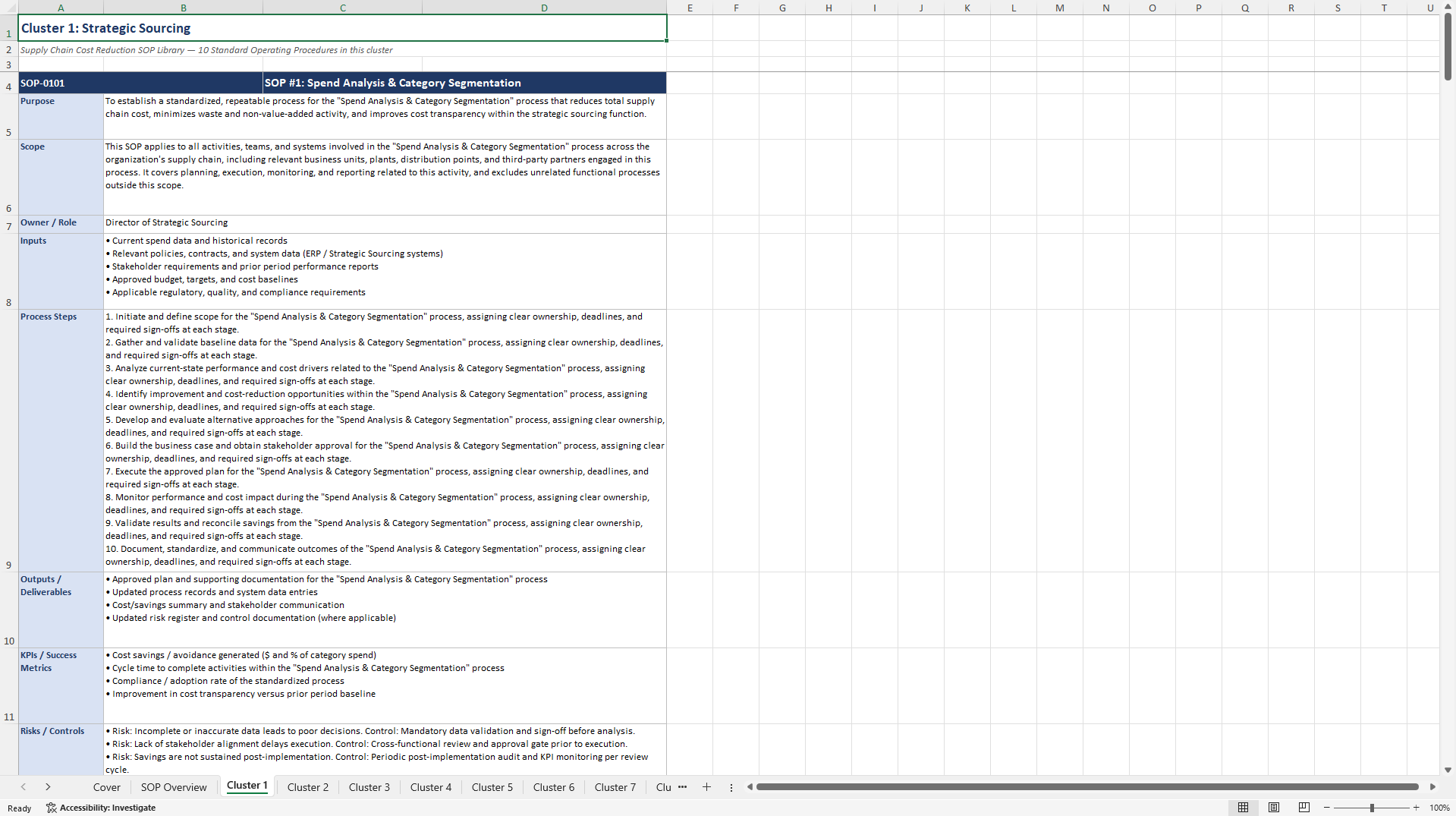Zoom in with the plus button
The height and width of the screenshot is (816, 1456).
click(x=1416, y=808)
